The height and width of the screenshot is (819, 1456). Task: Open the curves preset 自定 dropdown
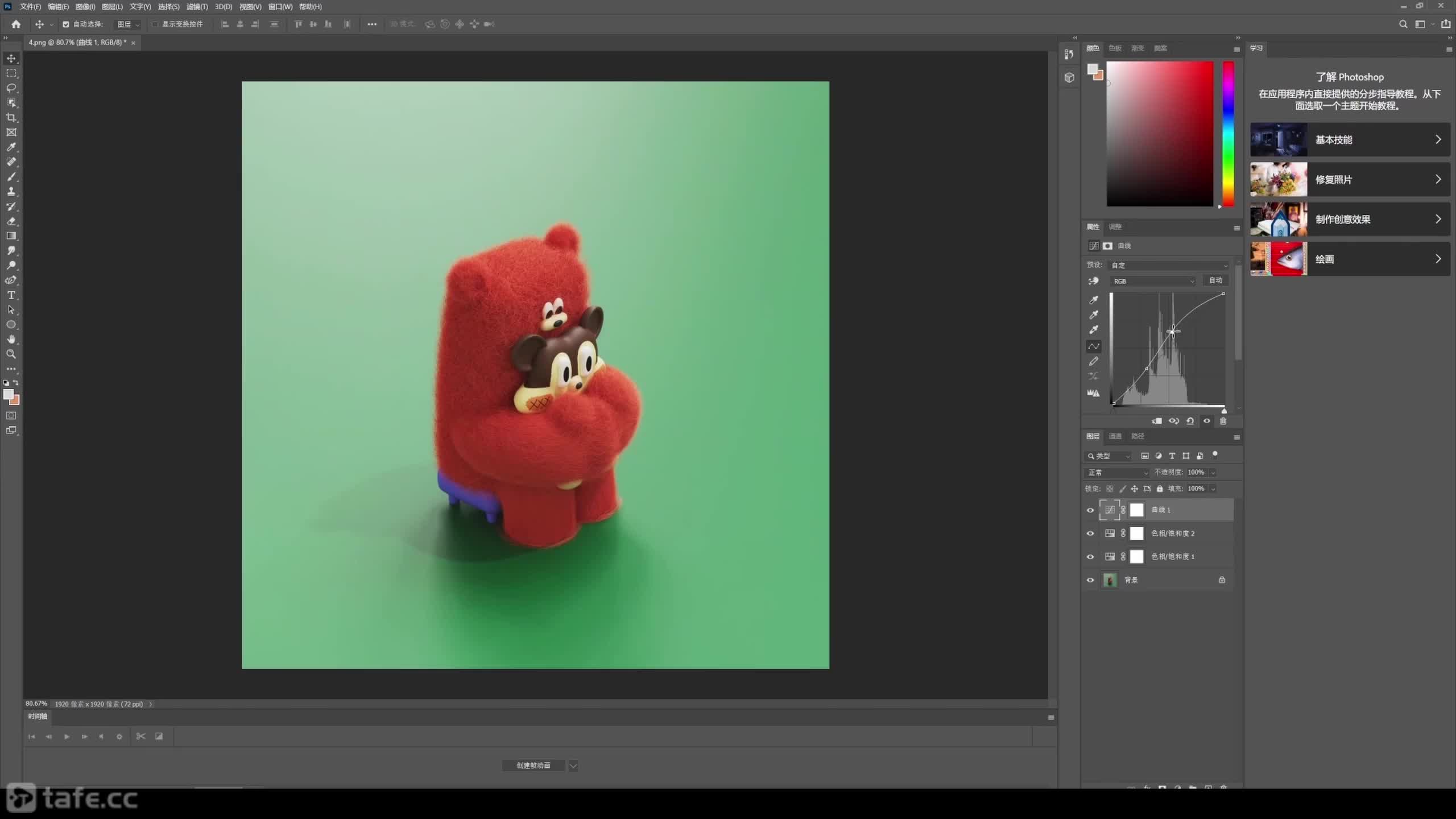(x=1169, y=266)
